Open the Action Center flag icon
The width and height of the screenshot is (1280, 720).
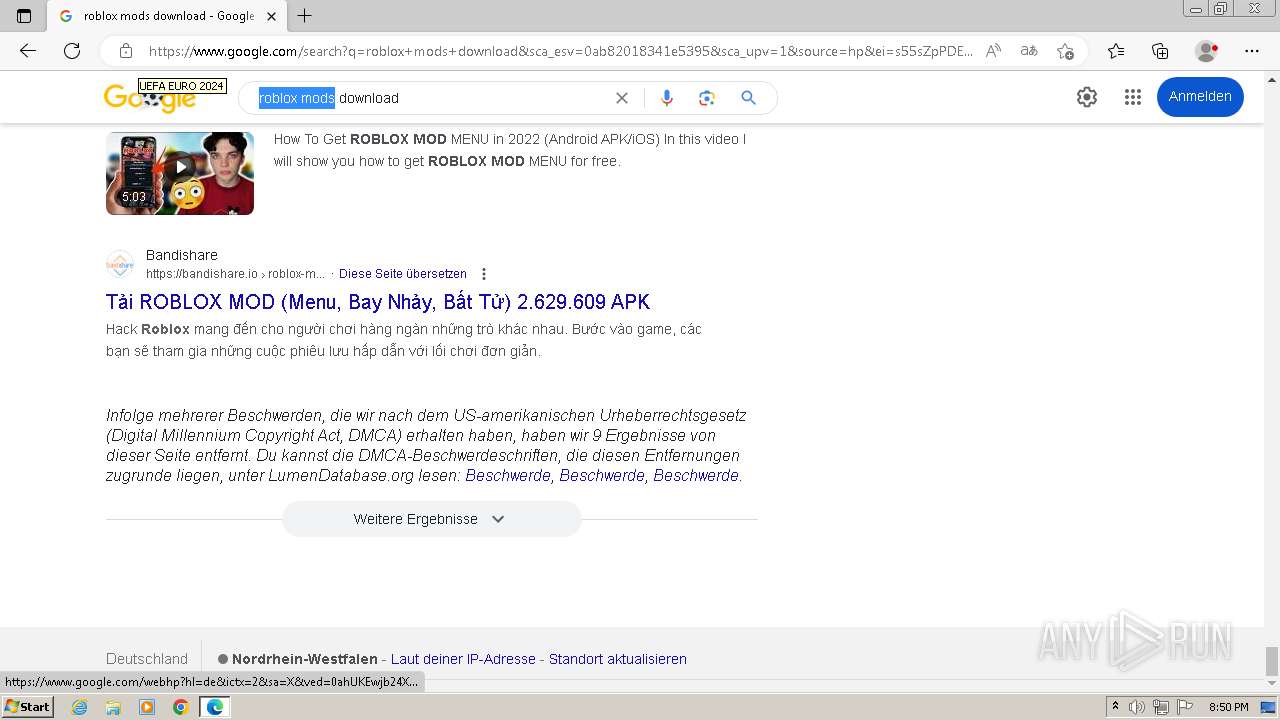tap(1183, 707)
